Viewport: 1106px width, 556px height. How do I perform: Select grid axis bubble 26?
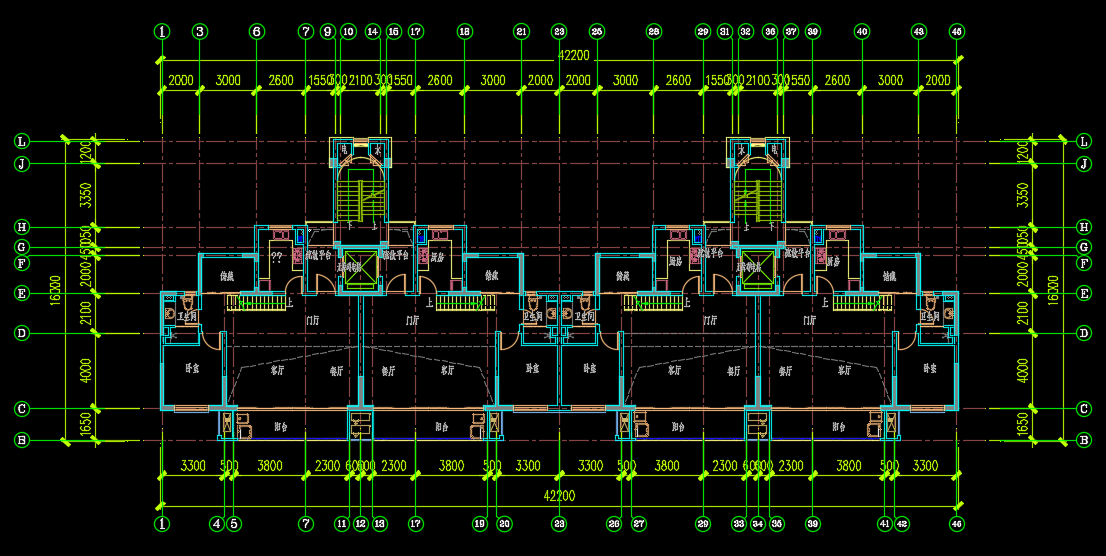(614, 524)
